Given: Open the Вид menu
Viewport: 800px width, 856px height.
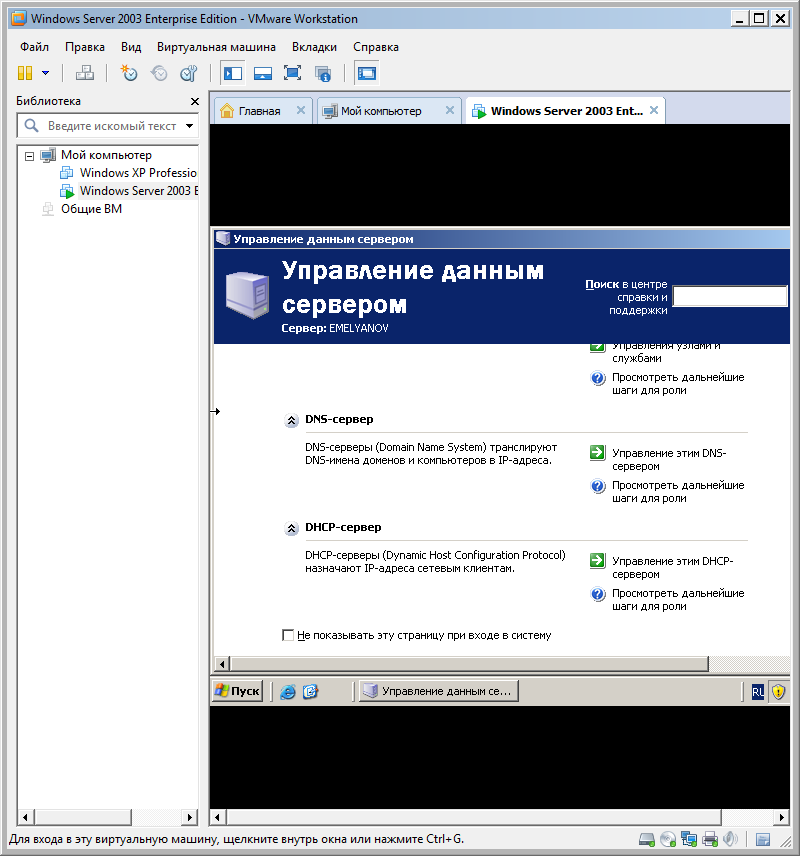Looking at the screenshot, I should (x=131, y=47).
